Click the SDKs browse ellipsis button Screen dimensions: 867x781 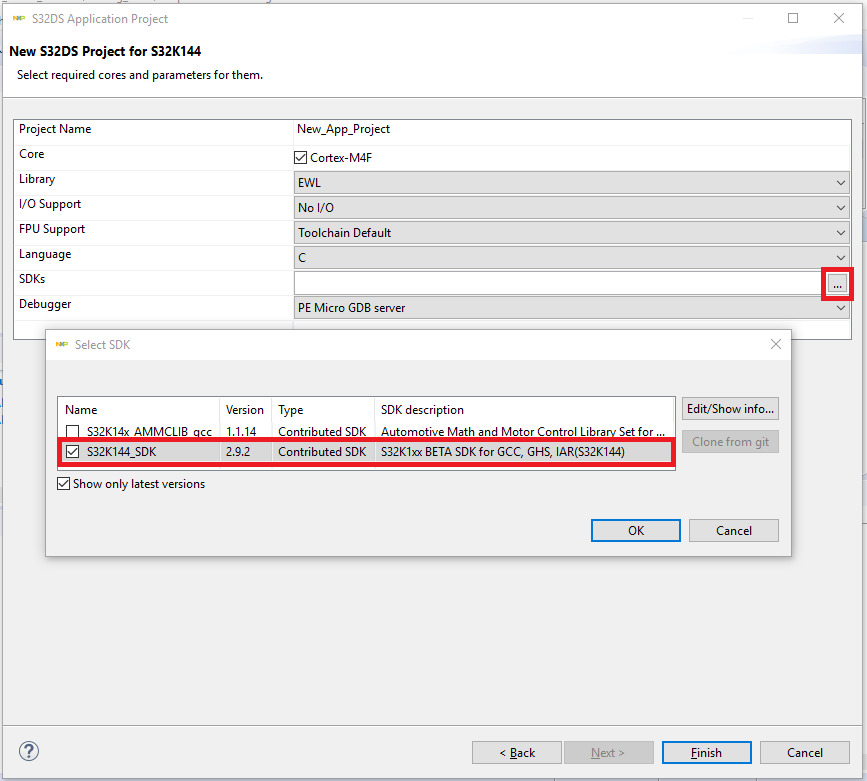coord(837,284)
